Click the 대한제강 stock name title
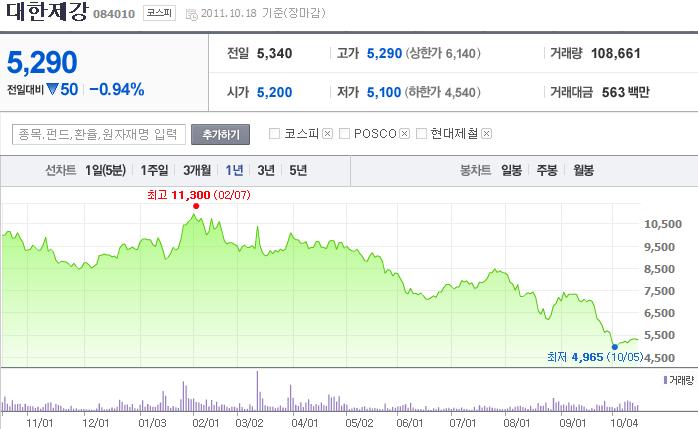 [45, 14]
